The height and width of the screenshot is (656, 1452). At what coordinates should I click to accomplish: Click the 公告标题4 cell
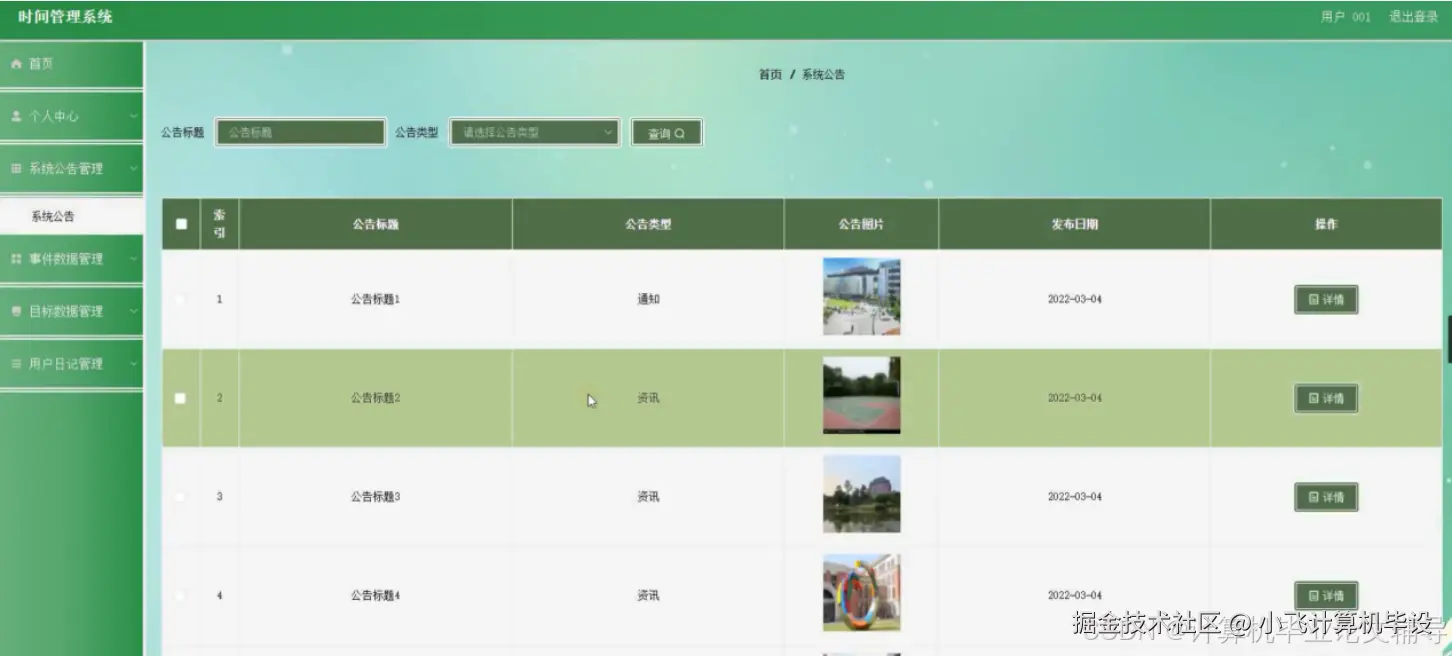point(375,596)
